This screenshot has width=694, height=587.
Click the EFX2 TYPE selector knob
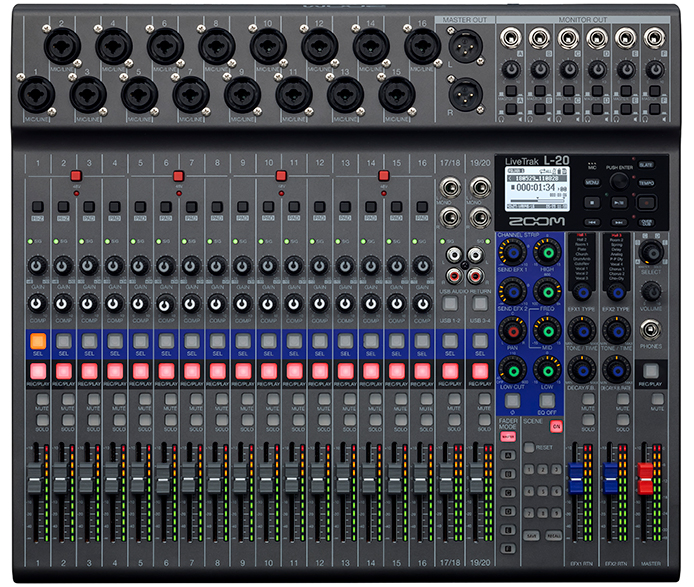point(616,292)
